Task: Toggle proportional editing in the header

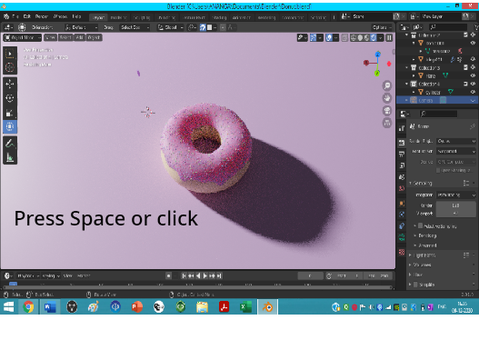Action: tap(223, 27)
